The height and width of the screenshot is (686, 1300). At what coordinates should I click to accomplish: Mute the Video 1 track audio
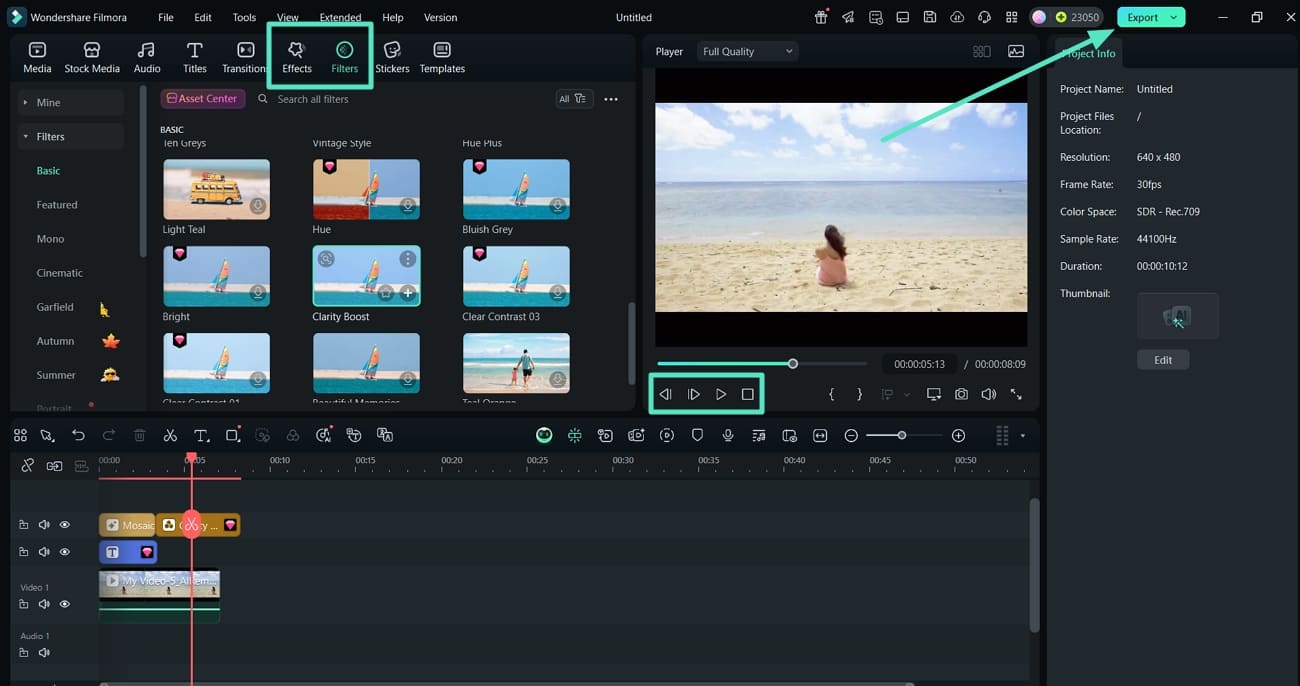tap(44, 604)
